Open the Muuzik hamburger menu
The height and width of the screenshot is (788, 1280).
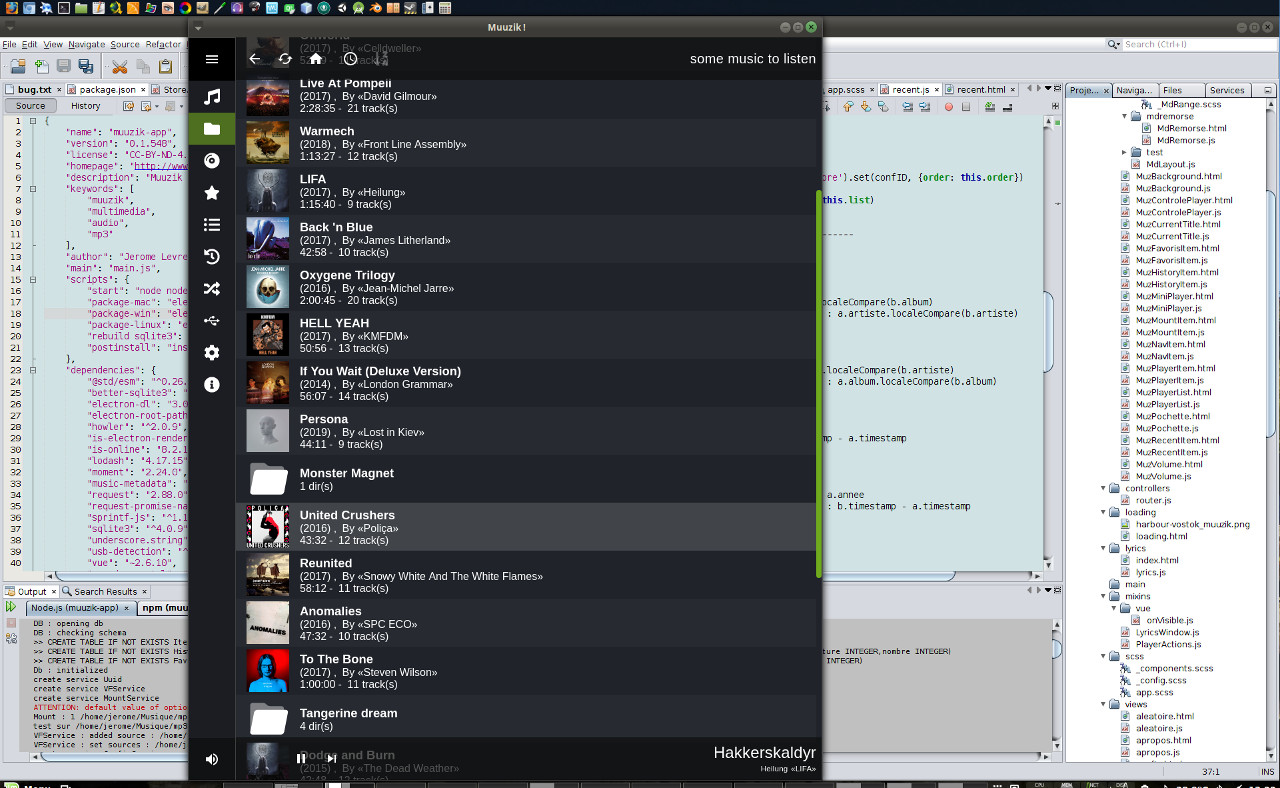[x=212, y=59]
